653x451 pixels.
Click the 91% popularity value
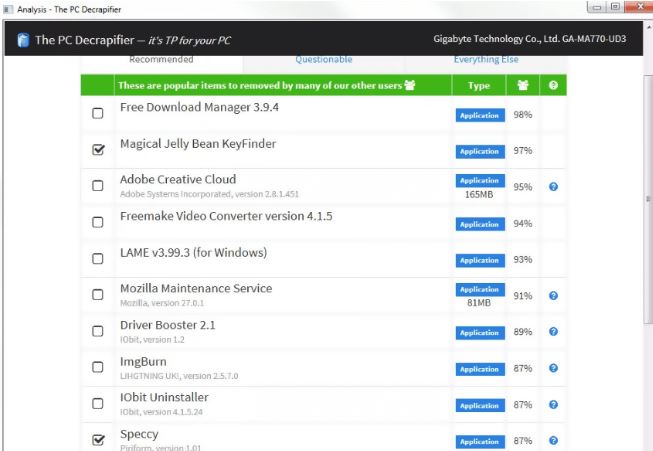(x=523, y=296)
